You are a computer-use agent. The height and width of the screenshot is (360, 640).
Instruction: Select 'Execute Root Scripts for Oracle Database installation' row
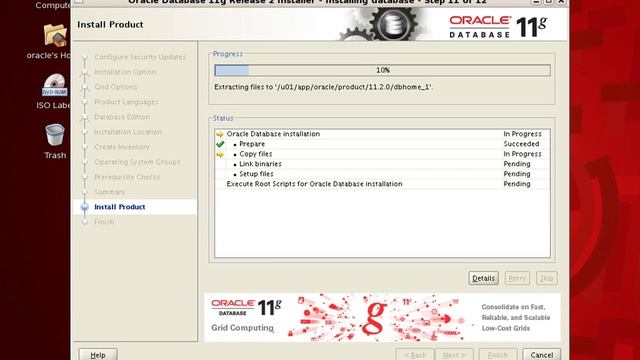382,184
